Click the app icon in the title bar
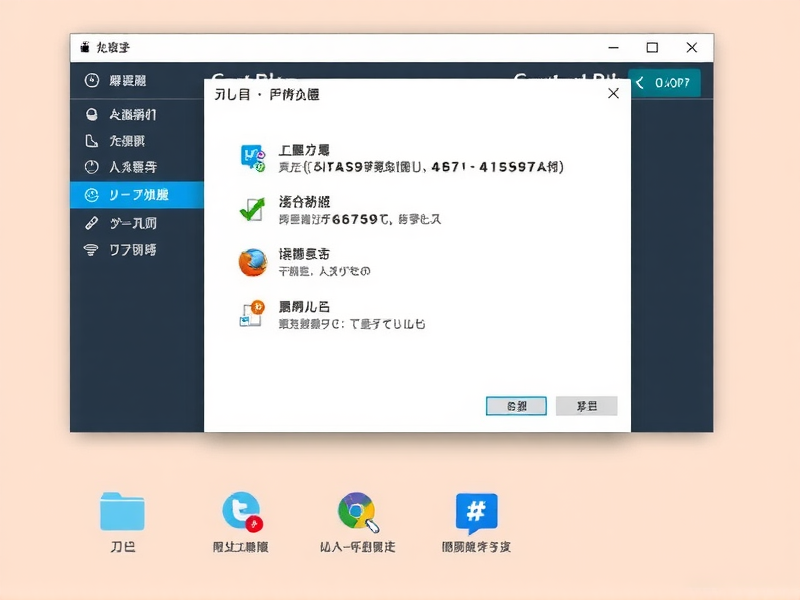800x600 pixels. 86,47
